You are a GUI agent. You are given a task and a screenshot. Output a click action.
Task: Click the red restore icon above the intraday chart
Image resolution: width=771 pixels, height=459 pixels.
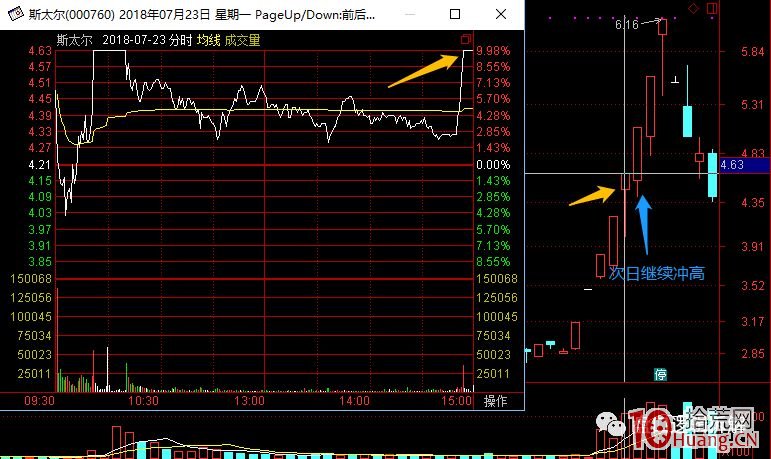tap(466, 39)
